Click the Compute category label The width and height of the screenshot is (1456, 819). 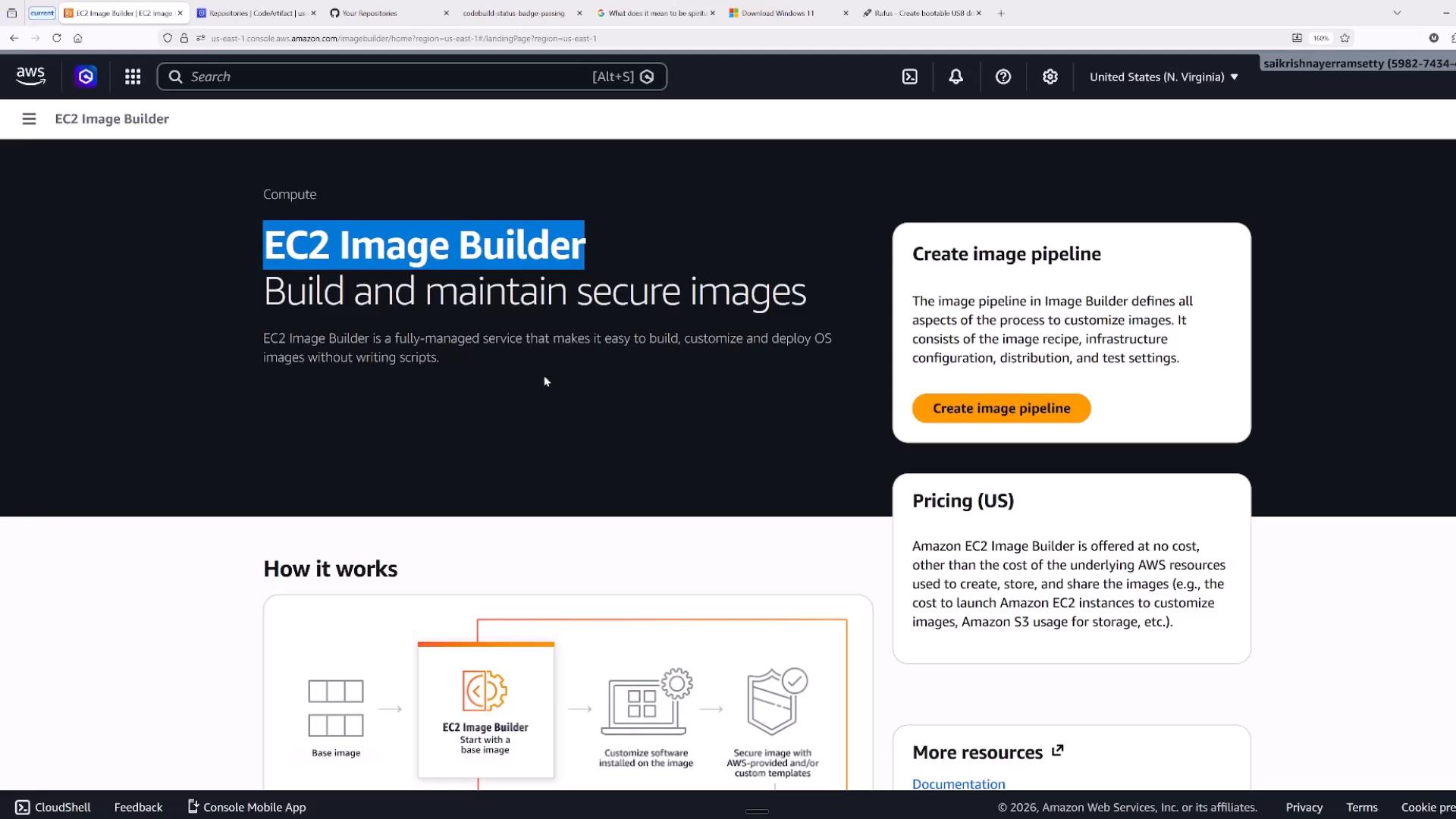[x=290, y=194]
